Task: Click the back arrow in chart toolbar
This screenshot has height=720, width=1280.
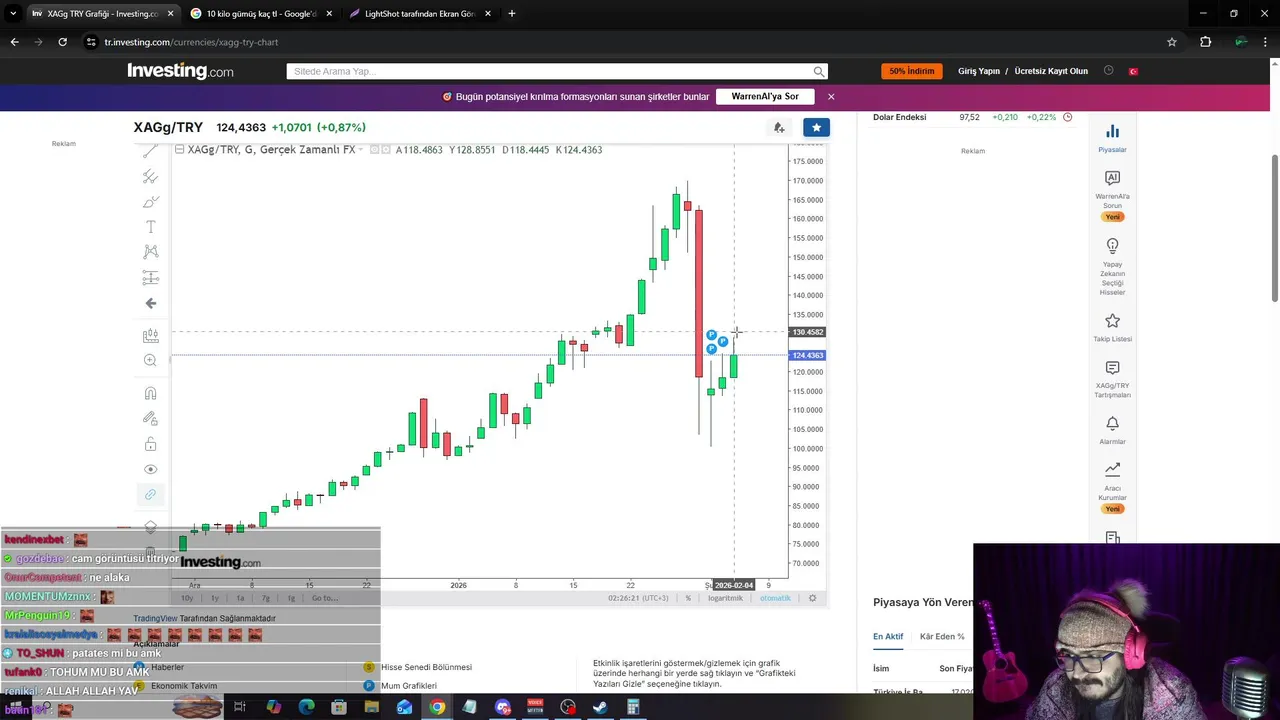Action: click(x=150, y=303)
